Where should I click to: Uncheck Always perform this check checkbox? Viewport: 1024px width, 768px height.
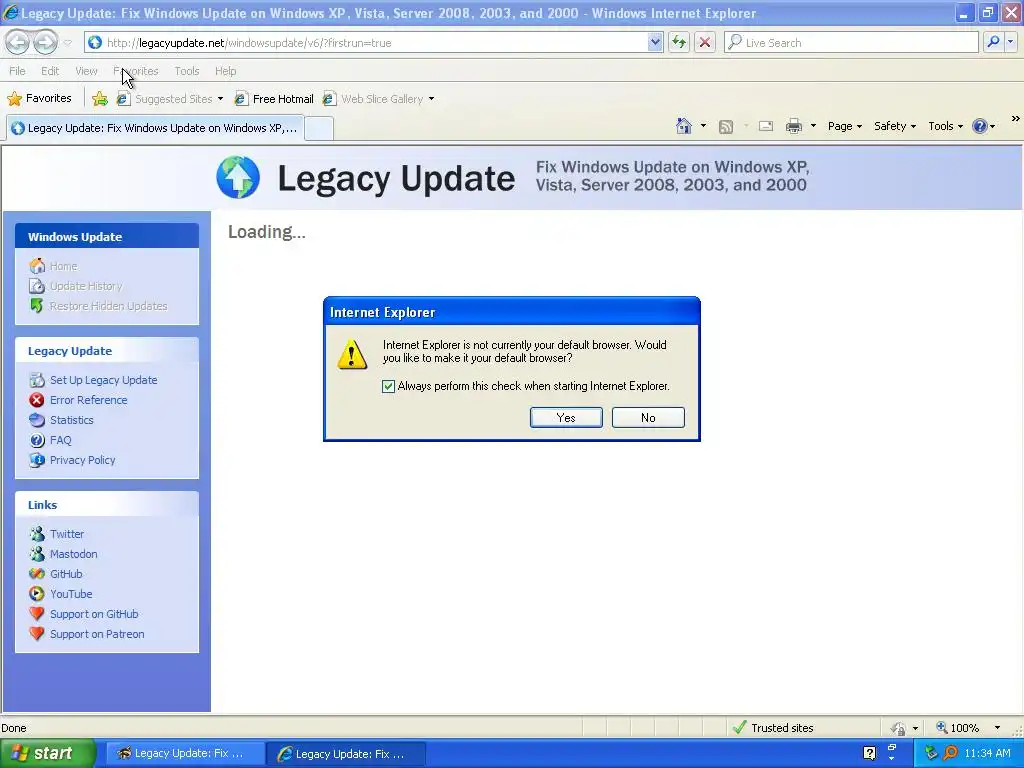point(389,387)
